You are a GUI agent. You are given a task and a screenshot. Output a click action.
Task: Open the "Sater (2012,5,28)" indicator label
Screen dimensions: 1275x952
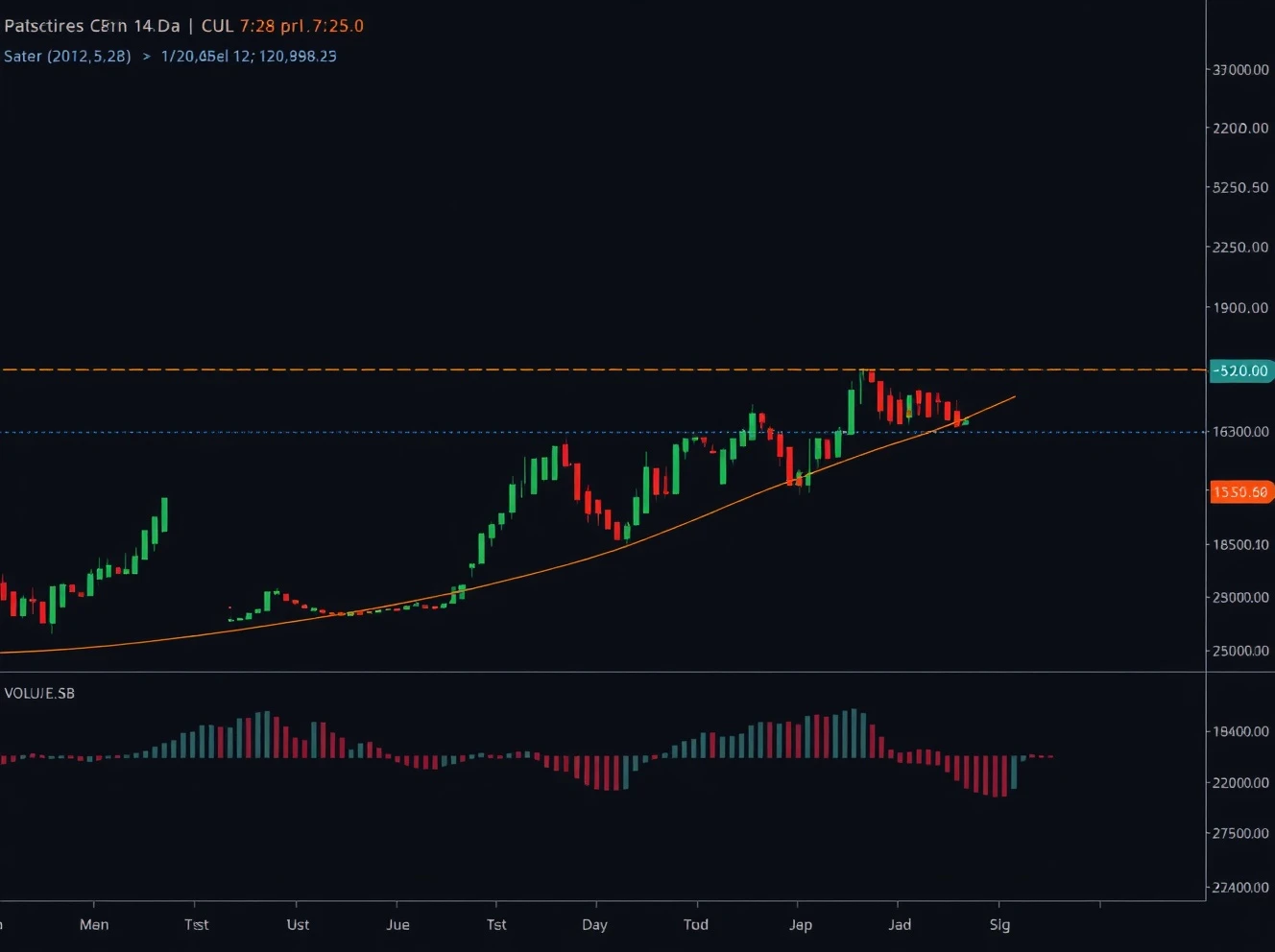[x=67, y=56]
